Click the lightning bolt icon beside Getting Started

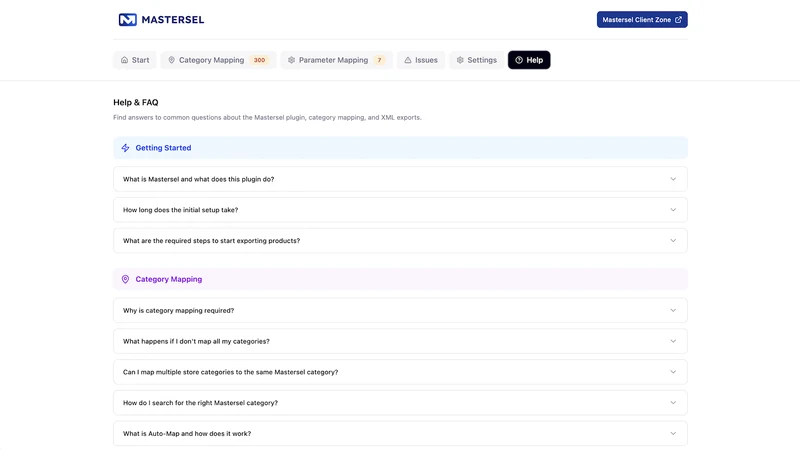(x=125, y=147)
